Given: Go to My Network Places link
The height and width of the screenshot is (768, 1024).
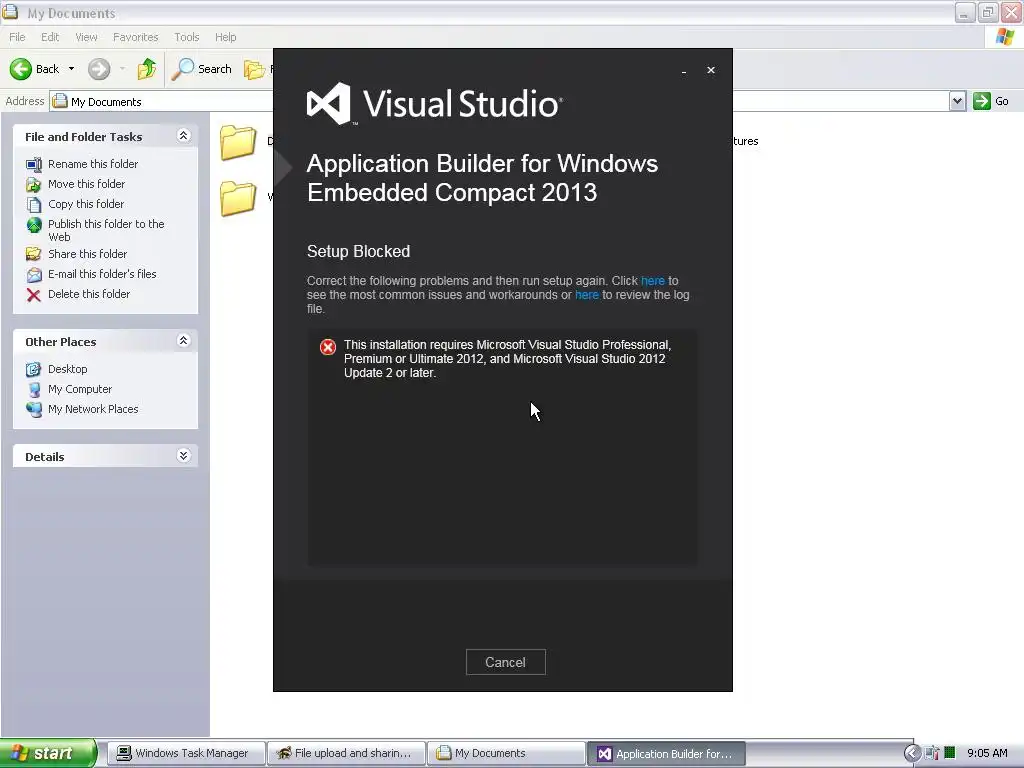Looking at the screenshot, I should tap(93, 409).
